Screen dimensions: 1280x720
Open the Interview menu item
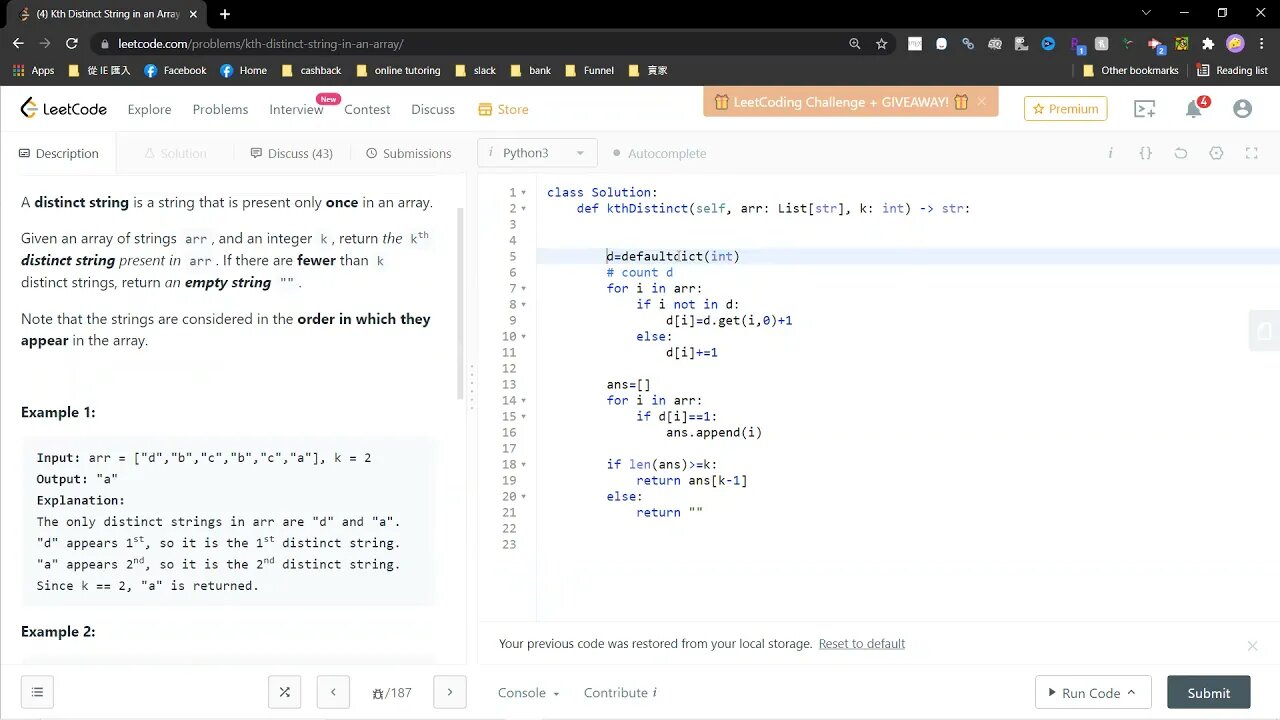[296, 109]
